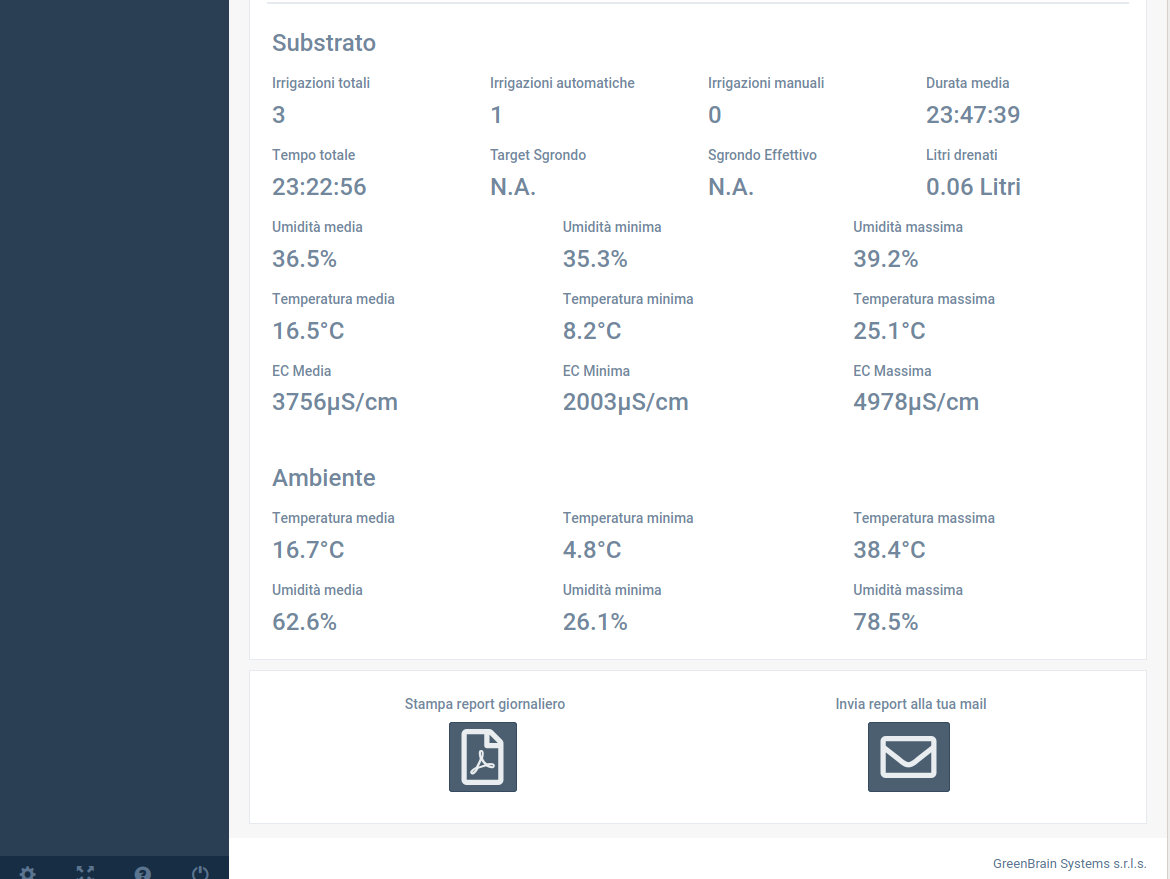Click the EC Media value 3756µS/cm
Screen dimensions: 1170x879
point(335,402)
